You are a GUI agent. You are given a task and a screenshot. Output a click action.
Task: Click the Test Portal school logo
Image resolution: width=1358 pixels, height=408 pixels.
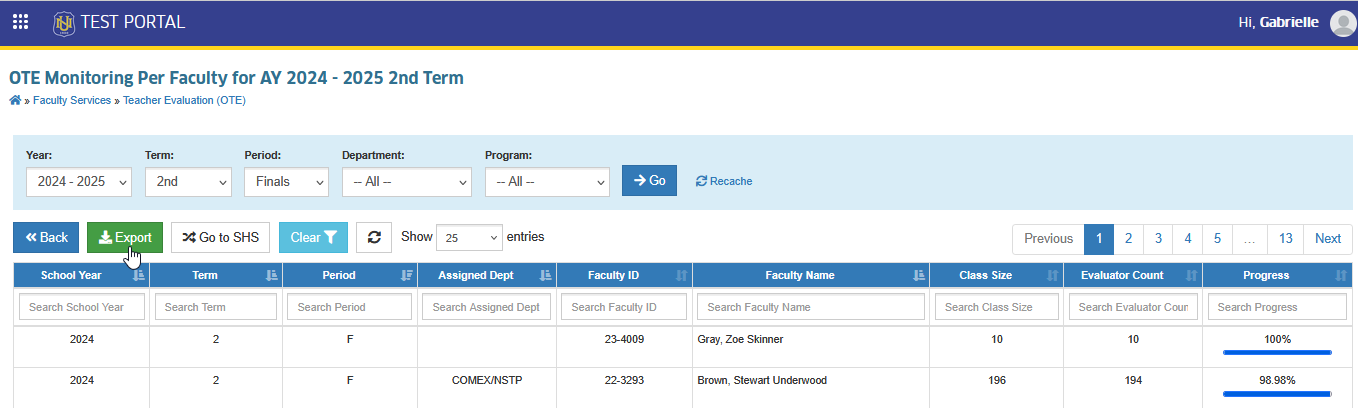coord(64,22)
